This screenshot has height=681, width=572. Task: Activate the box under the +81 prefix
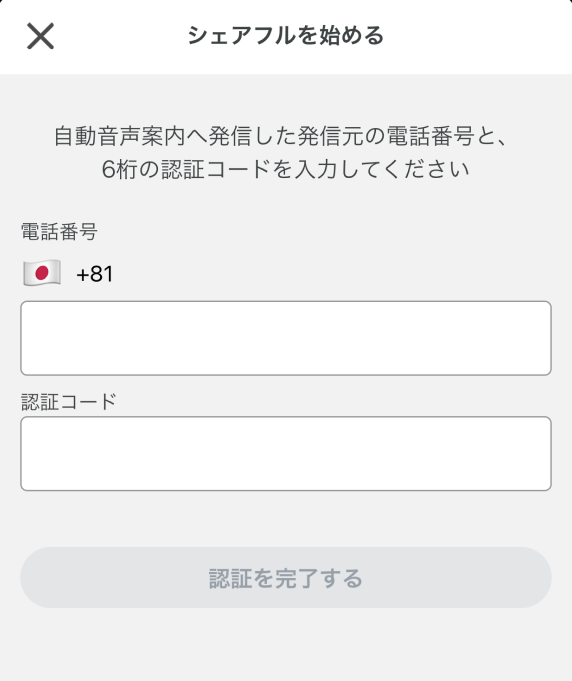point(286,338)
